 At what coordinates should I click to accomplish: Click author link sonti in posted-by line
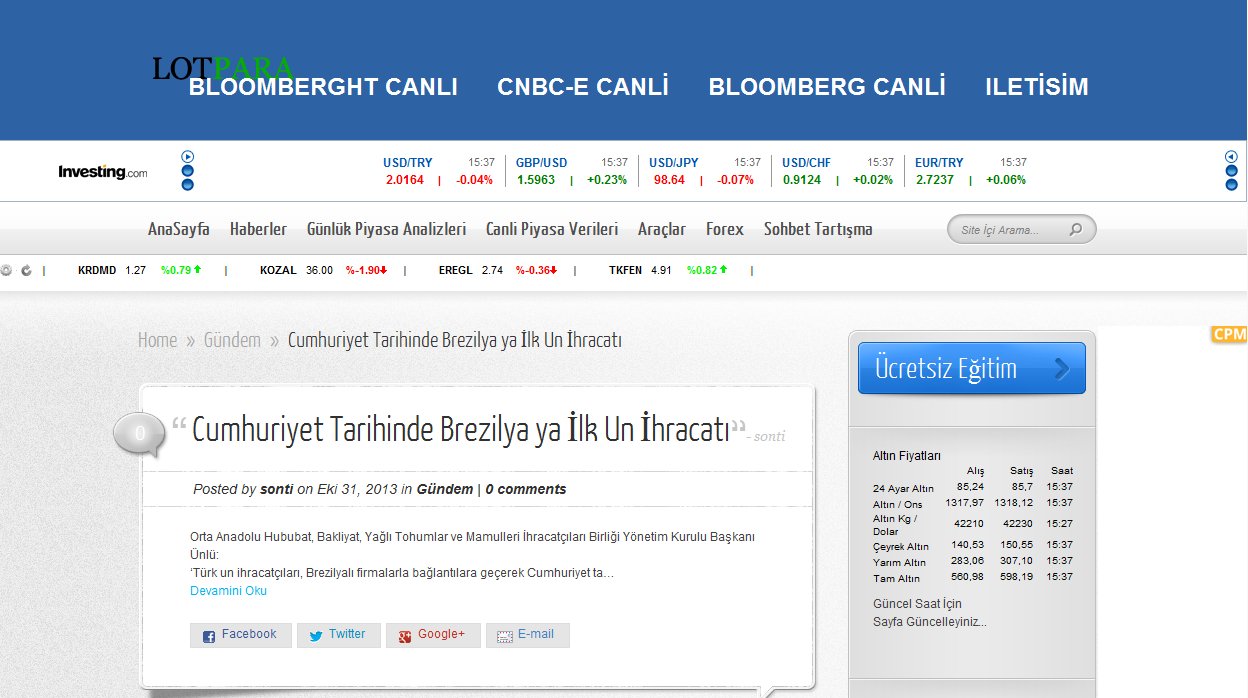click(x=276, y=489)
